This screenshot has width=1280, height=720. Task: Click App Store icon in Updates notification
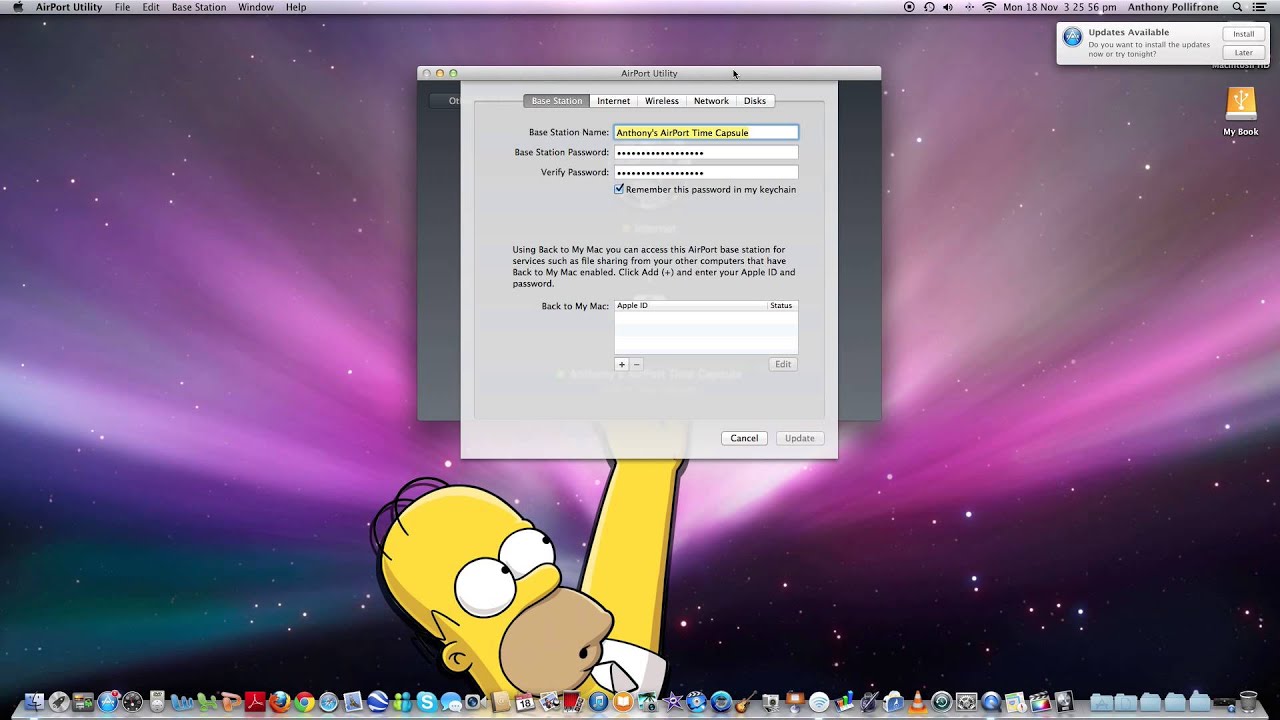tap(1072, 38)
